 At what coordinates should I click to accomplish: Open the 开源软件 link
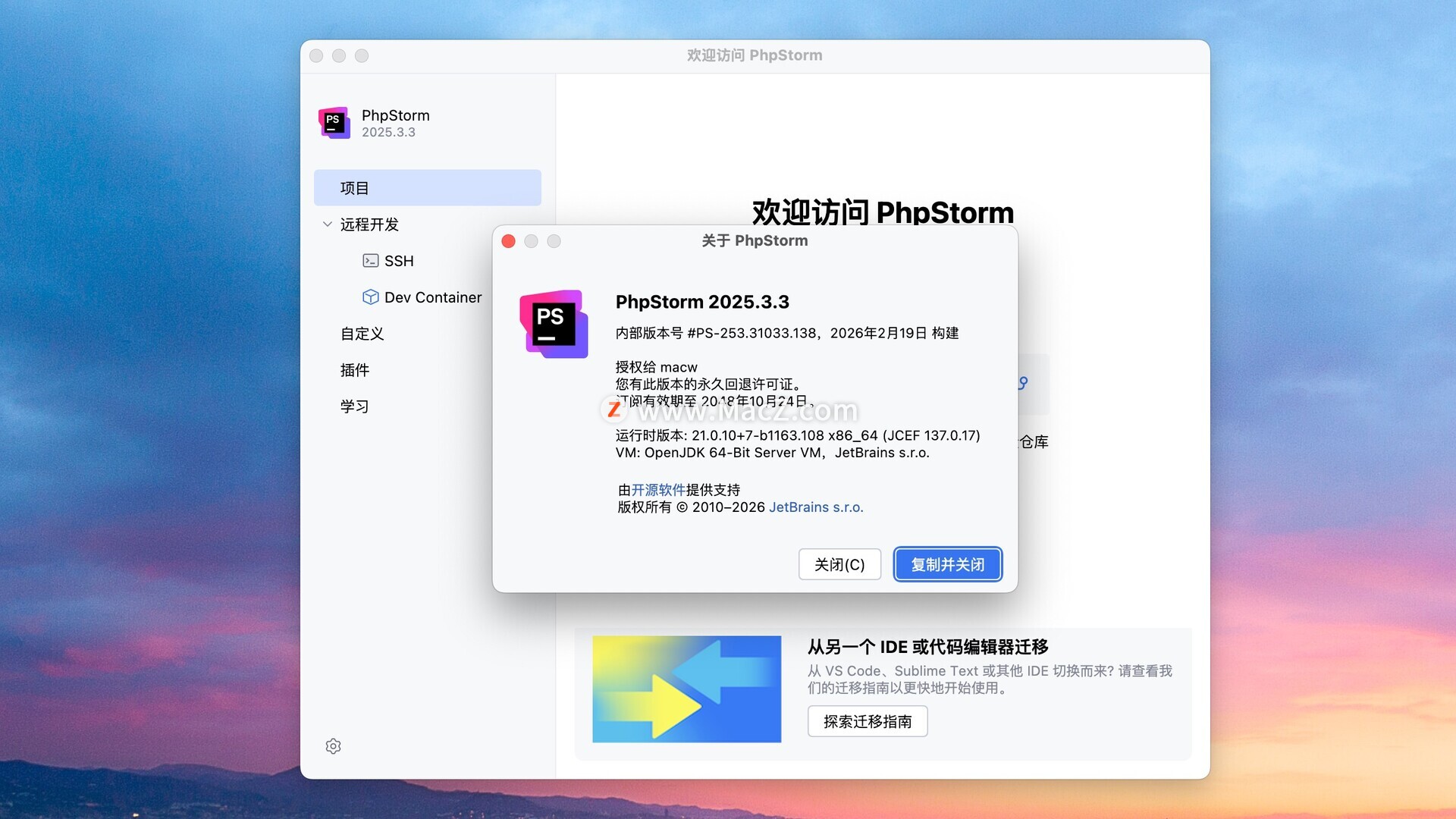pos(657,490)
